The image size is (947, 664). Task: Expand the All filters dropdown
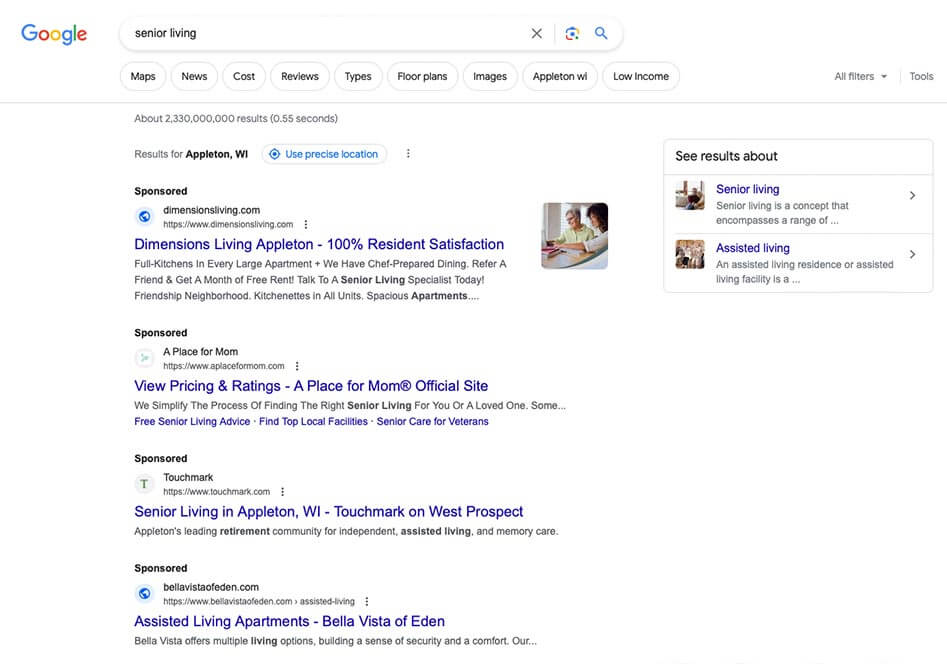pyautogui.click(x=860, y=77)
